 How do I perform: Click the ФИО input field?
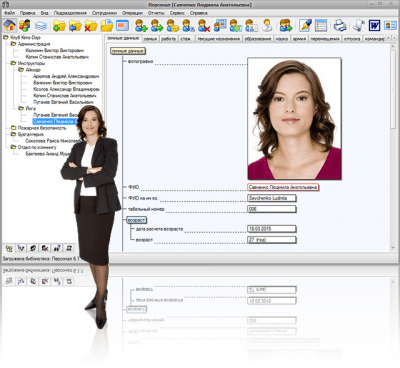(283, 187)
